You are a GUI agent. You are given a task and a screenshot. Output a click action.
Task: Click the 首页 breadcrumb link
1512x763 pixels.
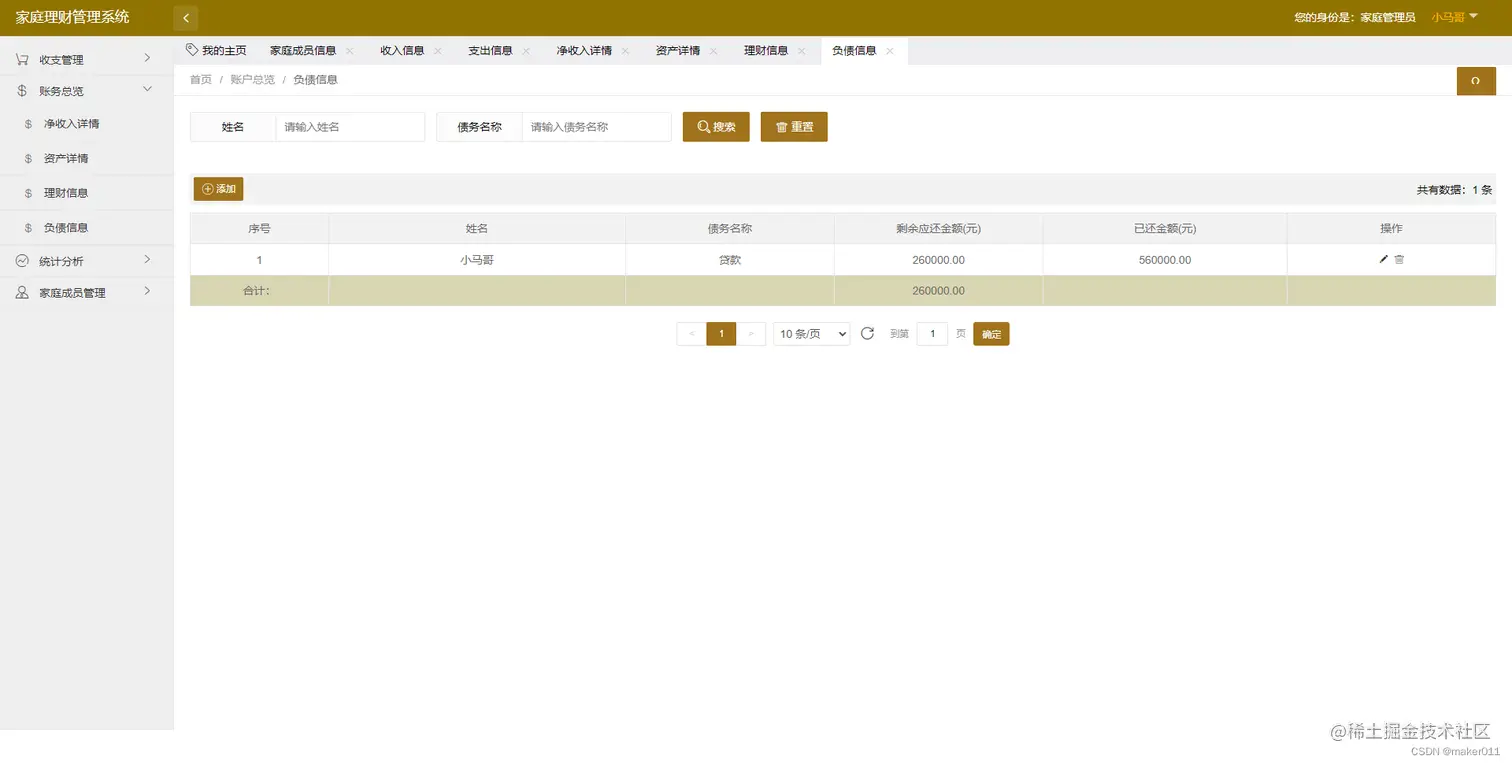pos(201,80)
